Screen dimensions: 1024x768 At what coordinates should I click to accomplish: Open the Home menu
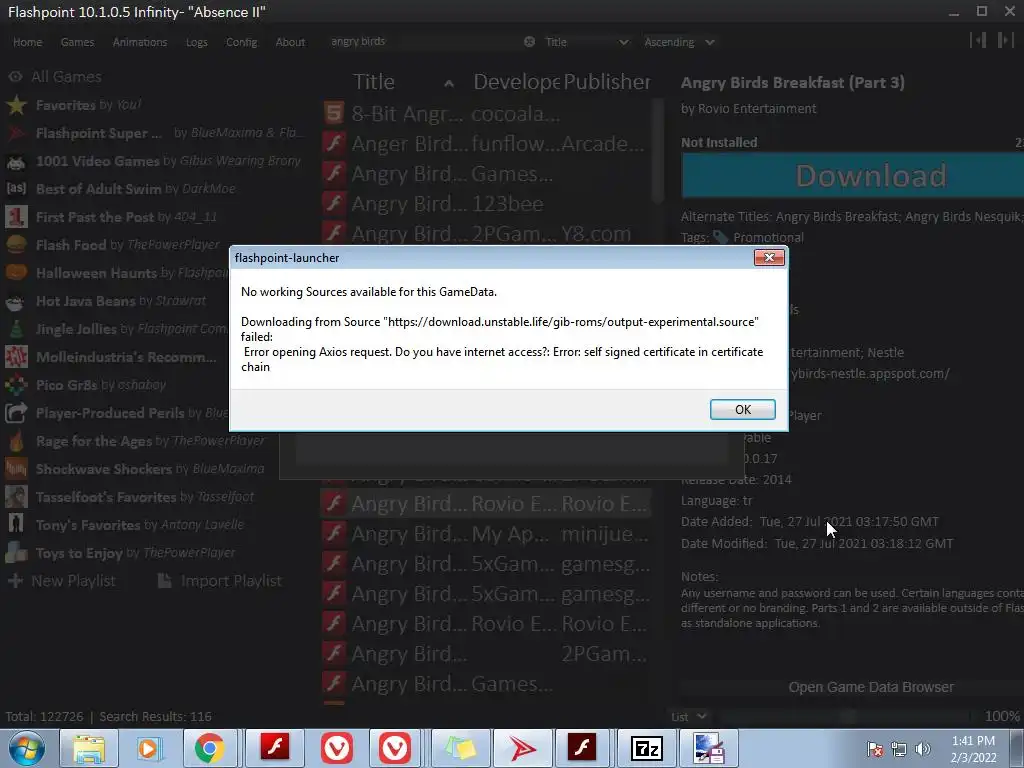[x=27, y=42]
